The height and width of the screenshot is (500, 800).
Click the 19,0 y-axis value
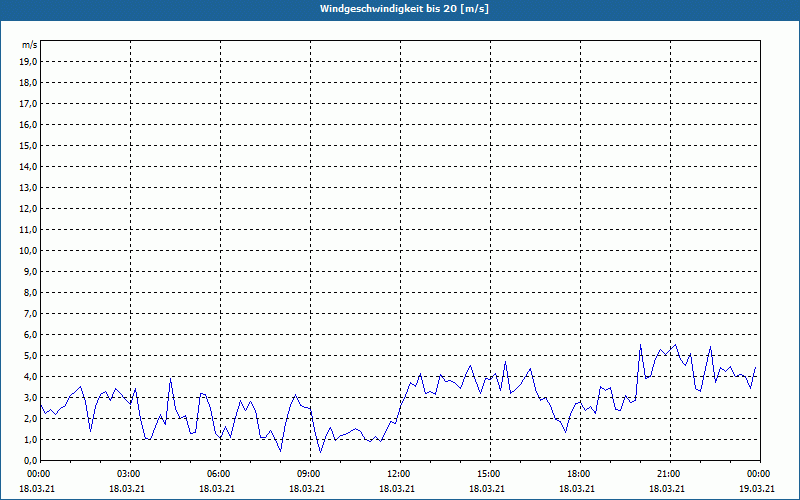click(28, 62)
